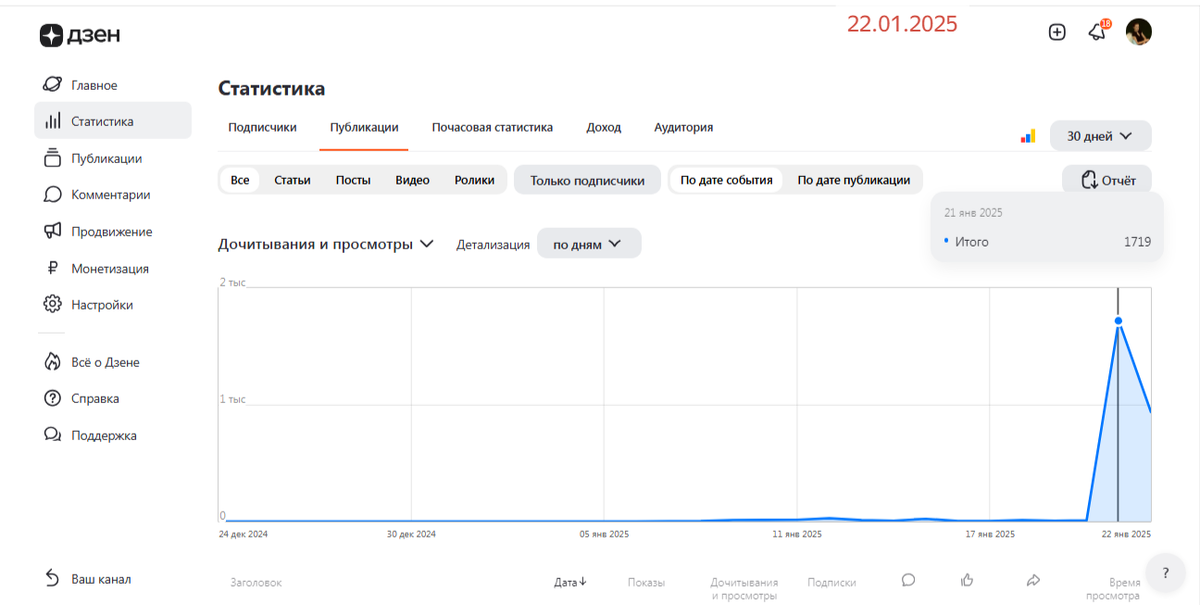Toggle Только подписчики filter
This screenshot has width=1200, height=605.
pyautogui.click(x=587, y=180)
